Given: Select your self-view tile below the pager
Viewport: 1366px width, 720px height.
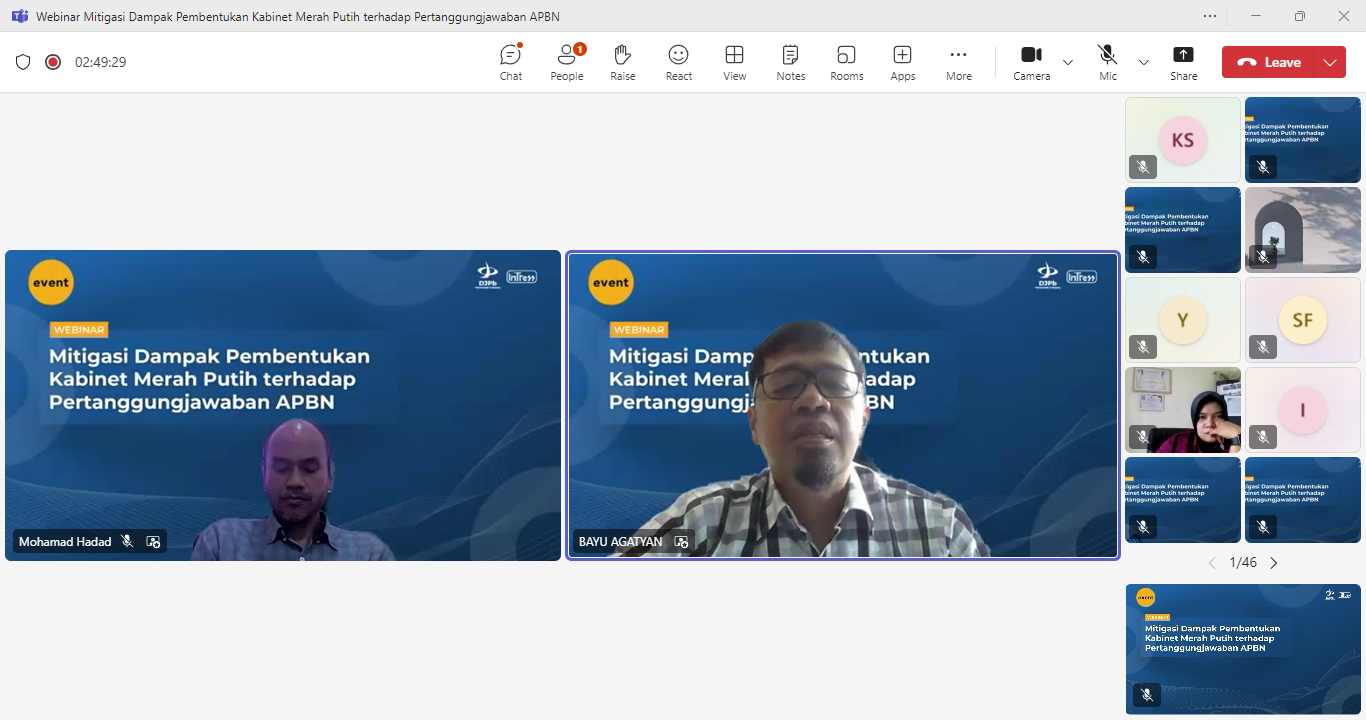Looking at the screenshot, I should coord(1243,649).
